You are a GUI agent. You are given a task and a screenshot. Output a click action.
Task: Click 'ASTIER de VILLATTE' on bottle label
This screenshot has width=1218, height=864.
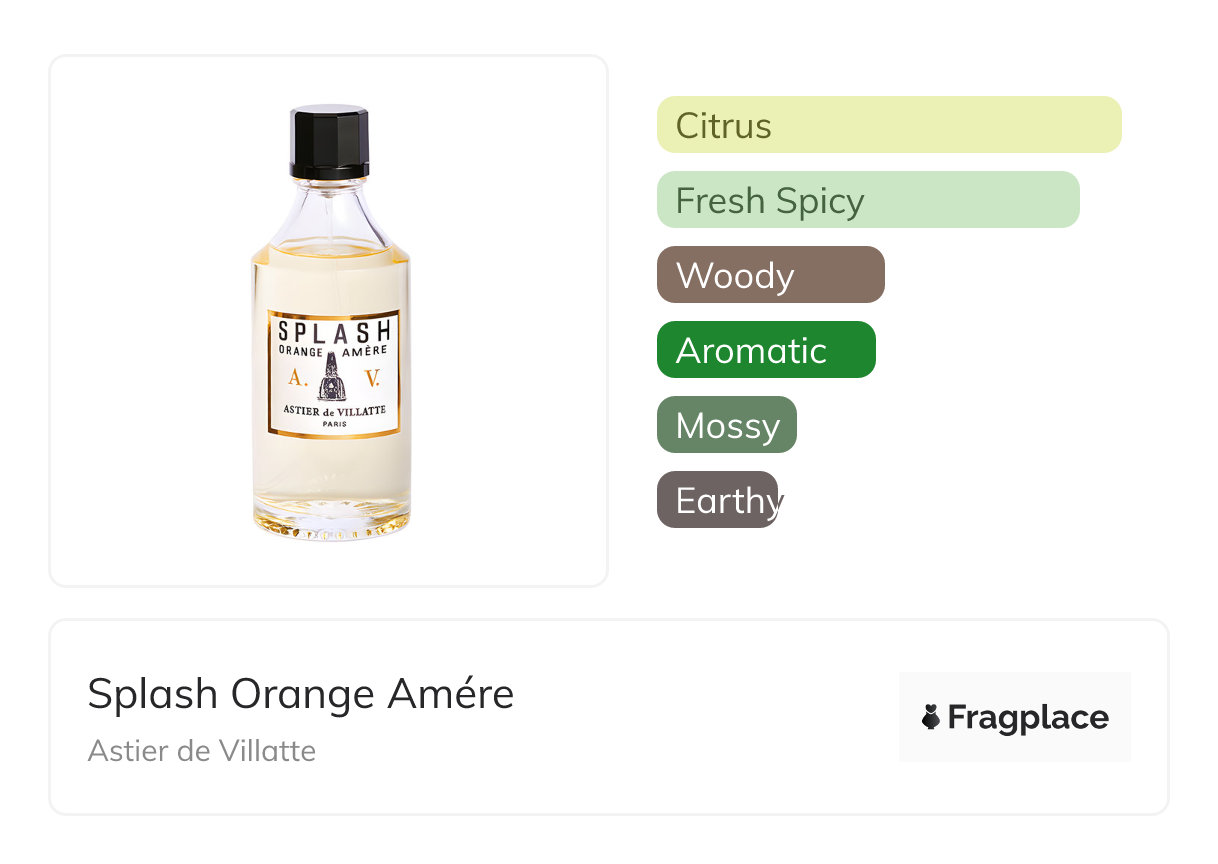(x=333, y=410)
